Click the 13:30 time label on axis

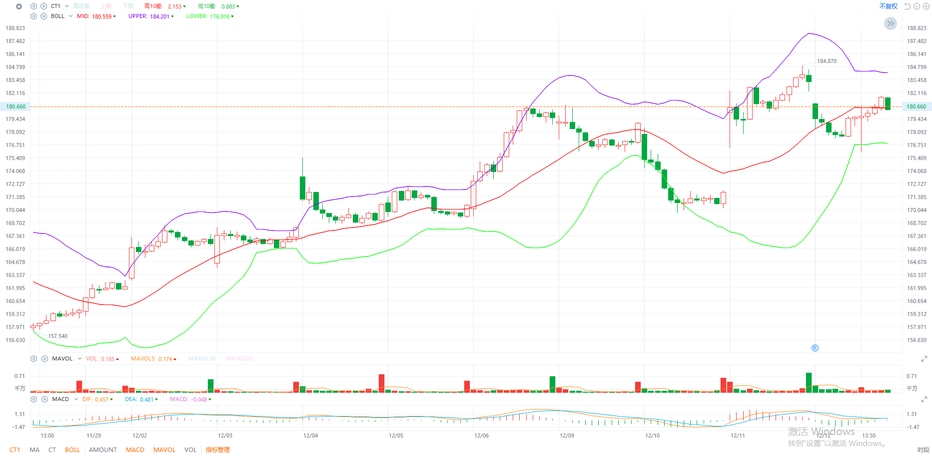click(871, 436)
